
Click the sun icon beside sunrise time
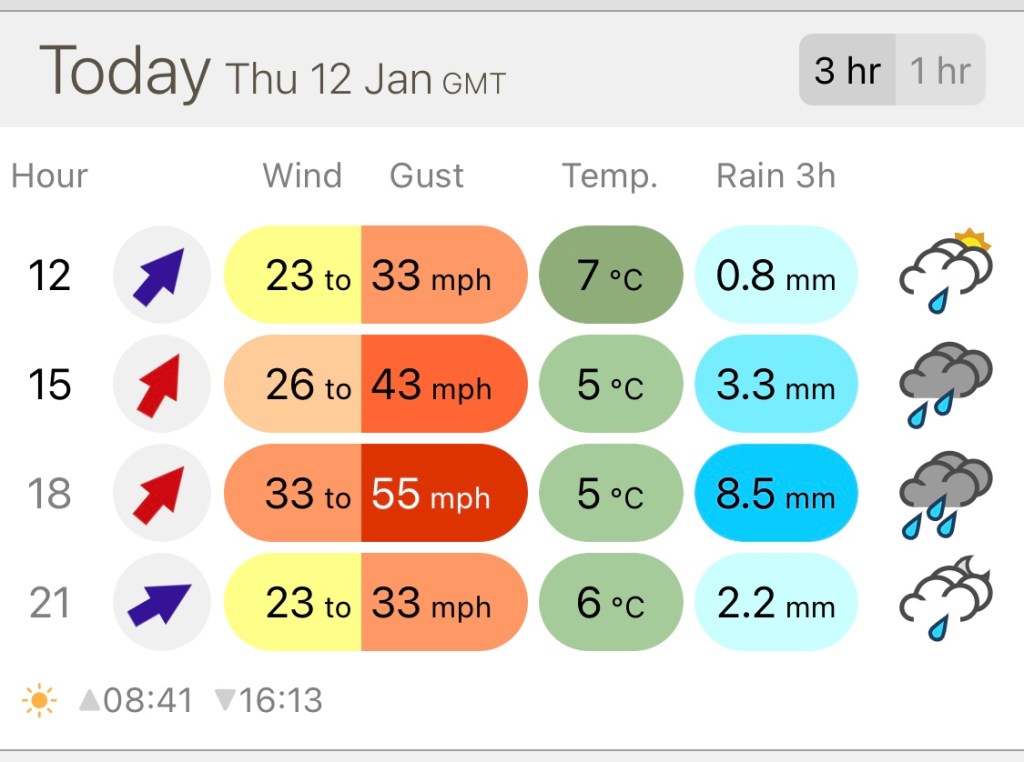39,700
